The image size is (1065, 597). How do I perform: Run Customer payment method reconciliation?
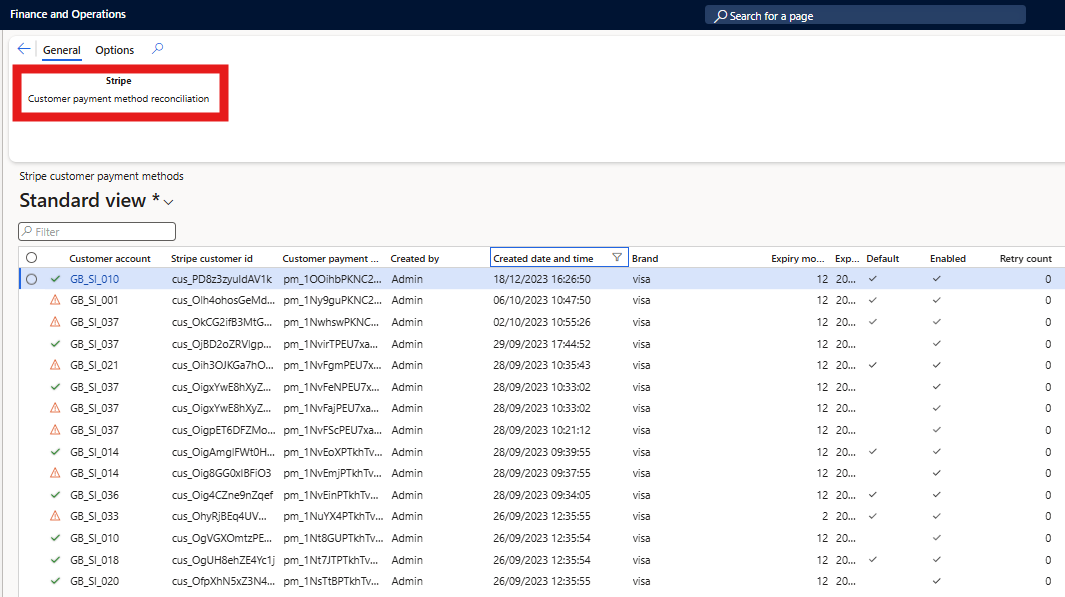coord(119,98)
